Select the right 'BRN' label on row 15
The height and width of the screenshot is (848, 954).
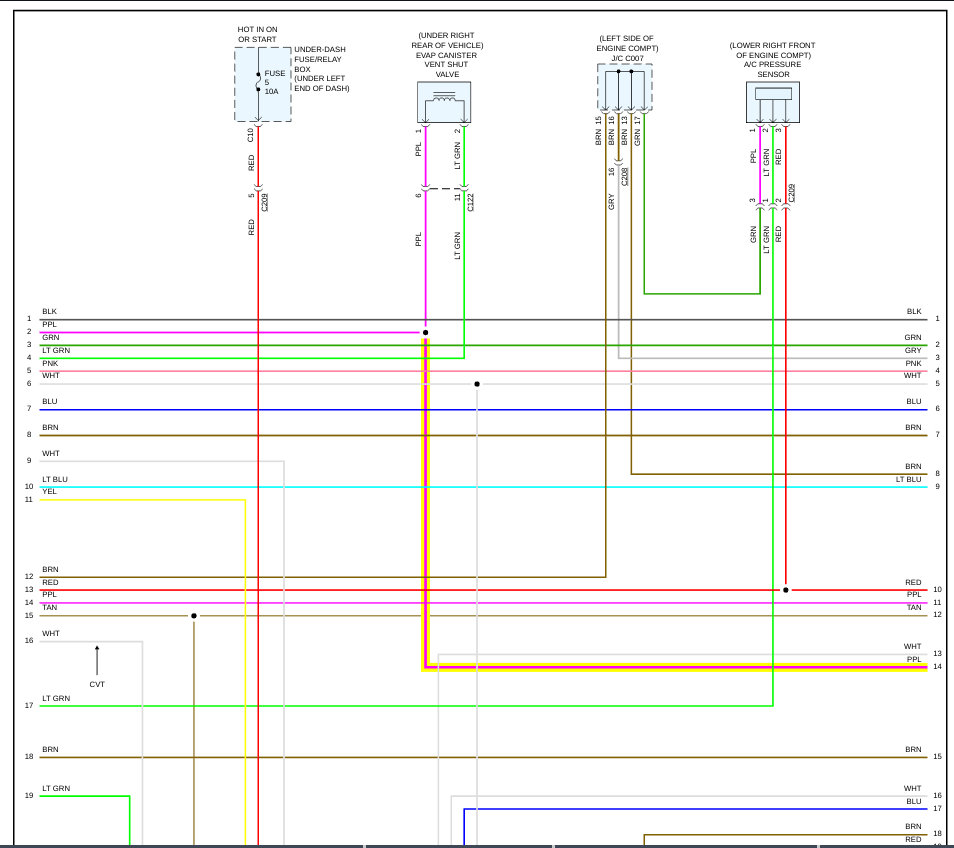[x=913, y=749]
